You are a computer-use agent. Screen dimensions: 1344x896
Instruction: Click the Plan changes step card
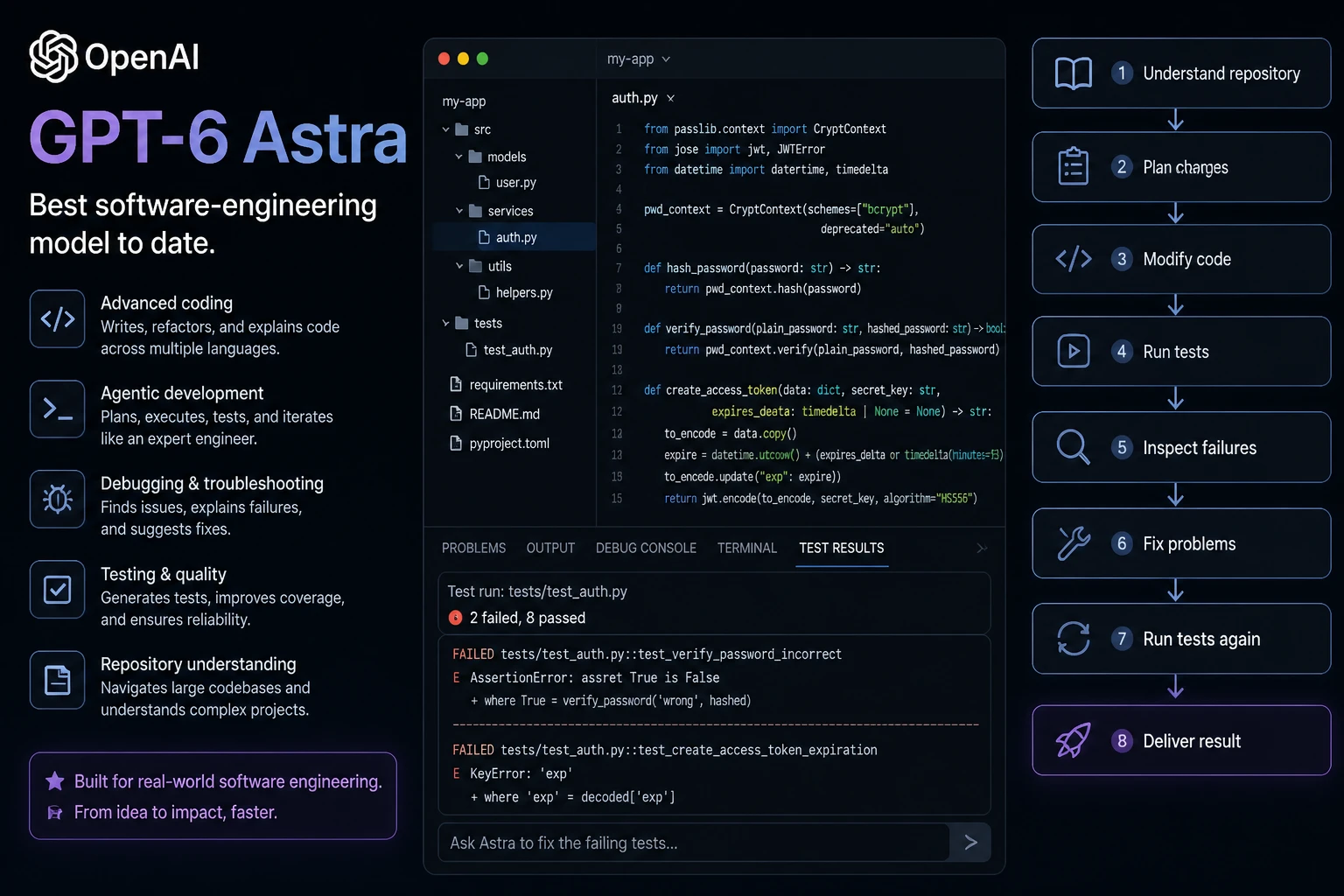[x=1181, y=167]
